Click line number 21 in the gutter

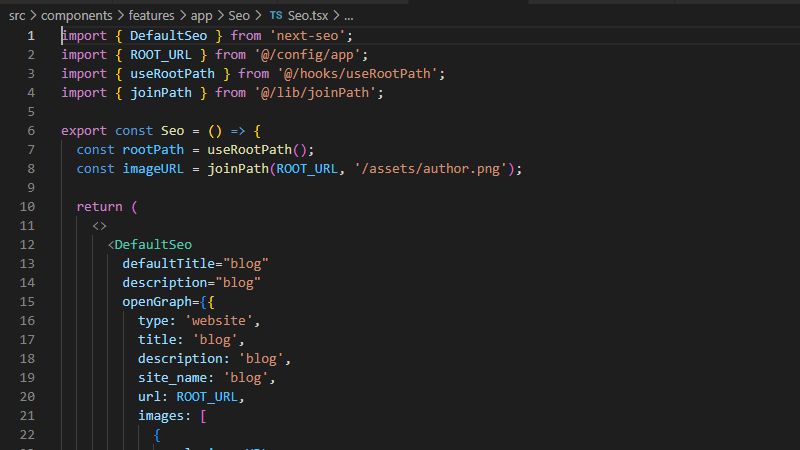point(27,416)
